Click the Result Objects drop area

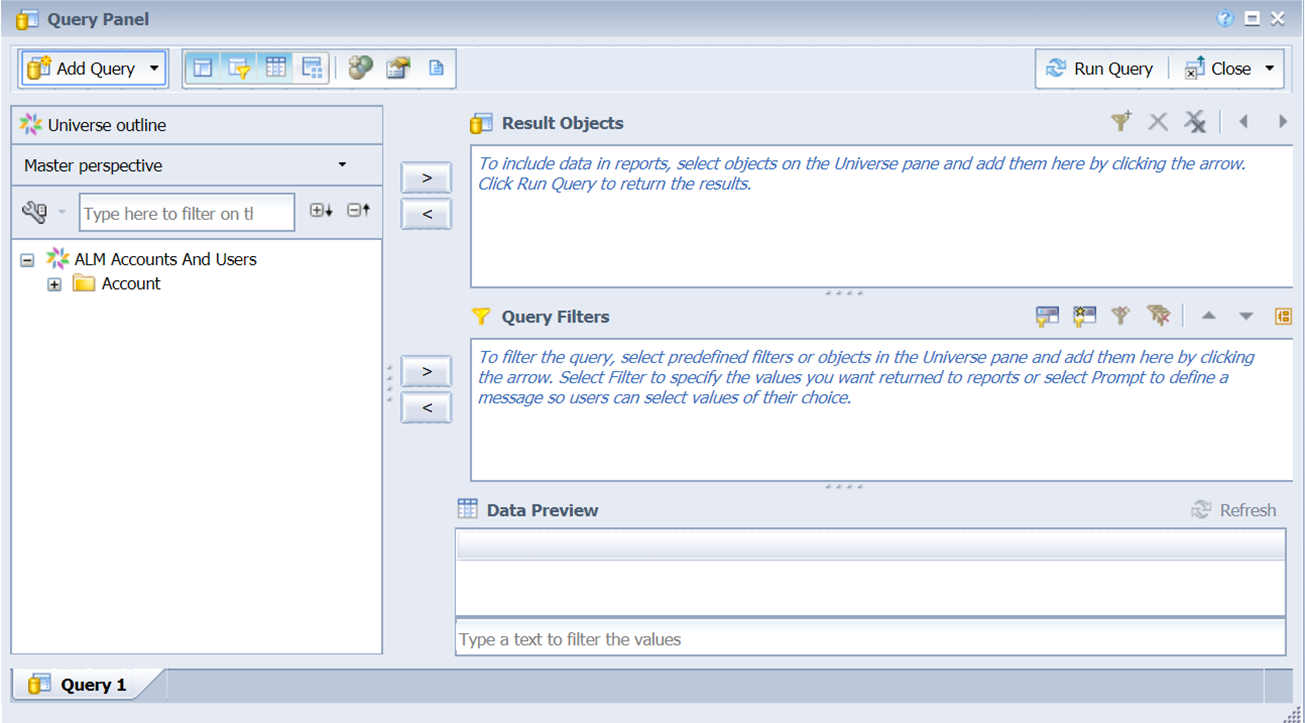881,217
